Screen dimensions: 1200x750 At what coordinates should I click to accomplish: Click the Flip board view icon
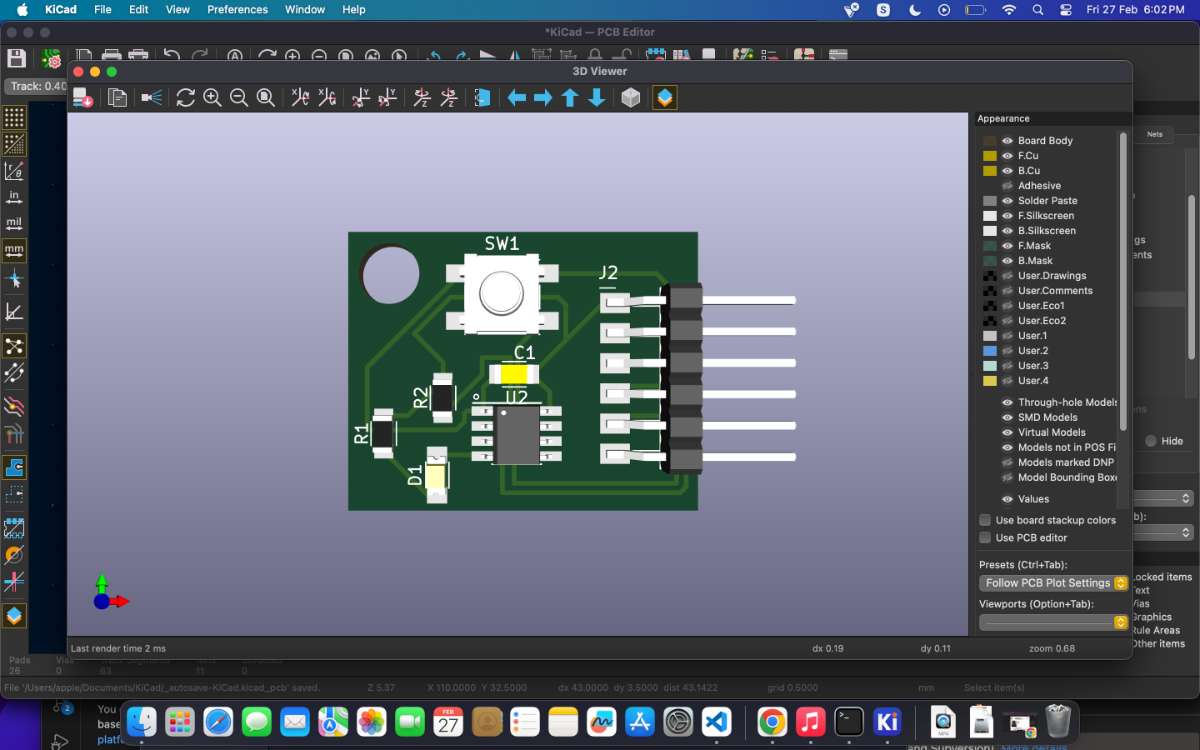(483, 98)
